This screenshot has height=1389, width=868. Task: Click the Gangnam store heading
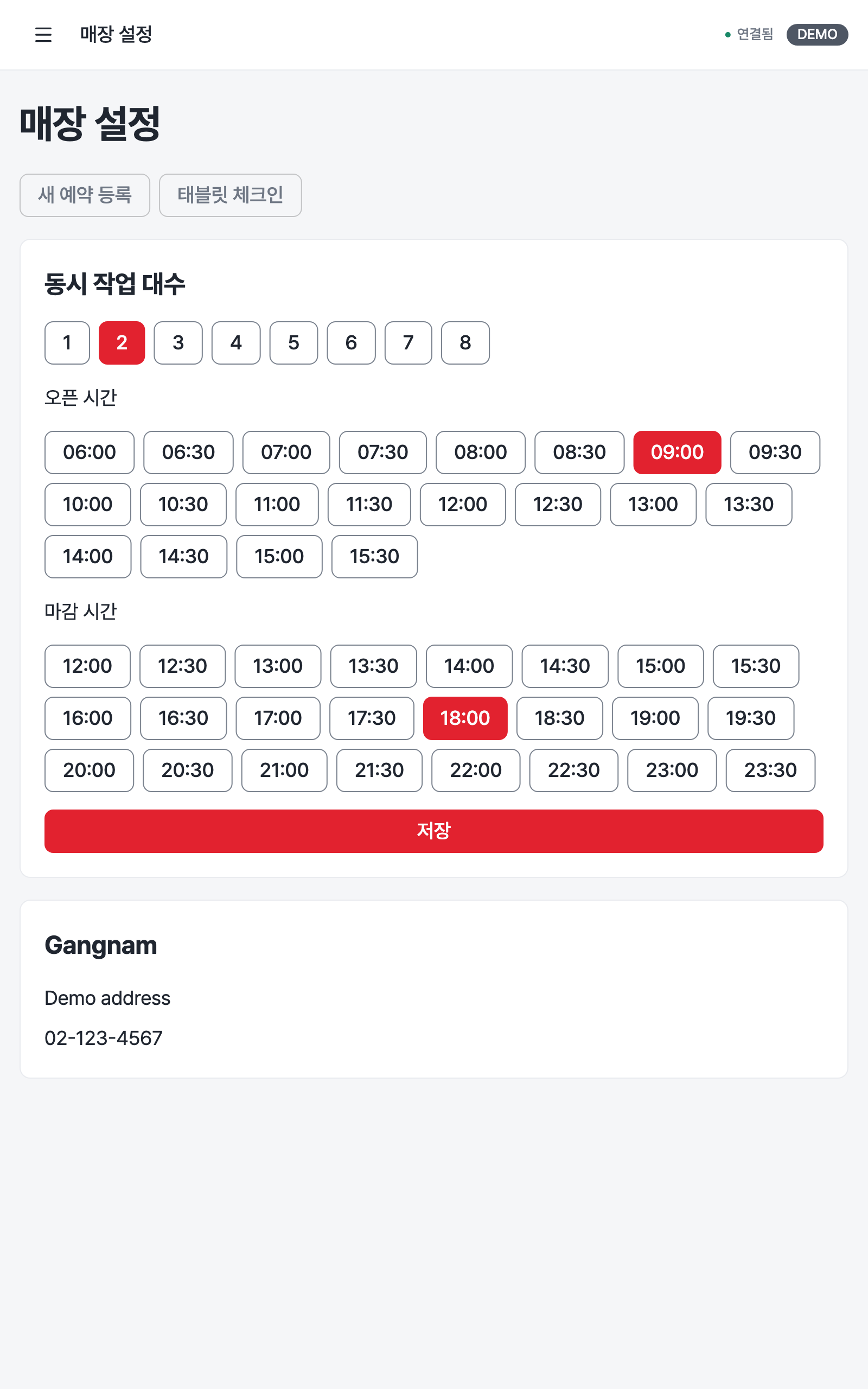[100, 945]
